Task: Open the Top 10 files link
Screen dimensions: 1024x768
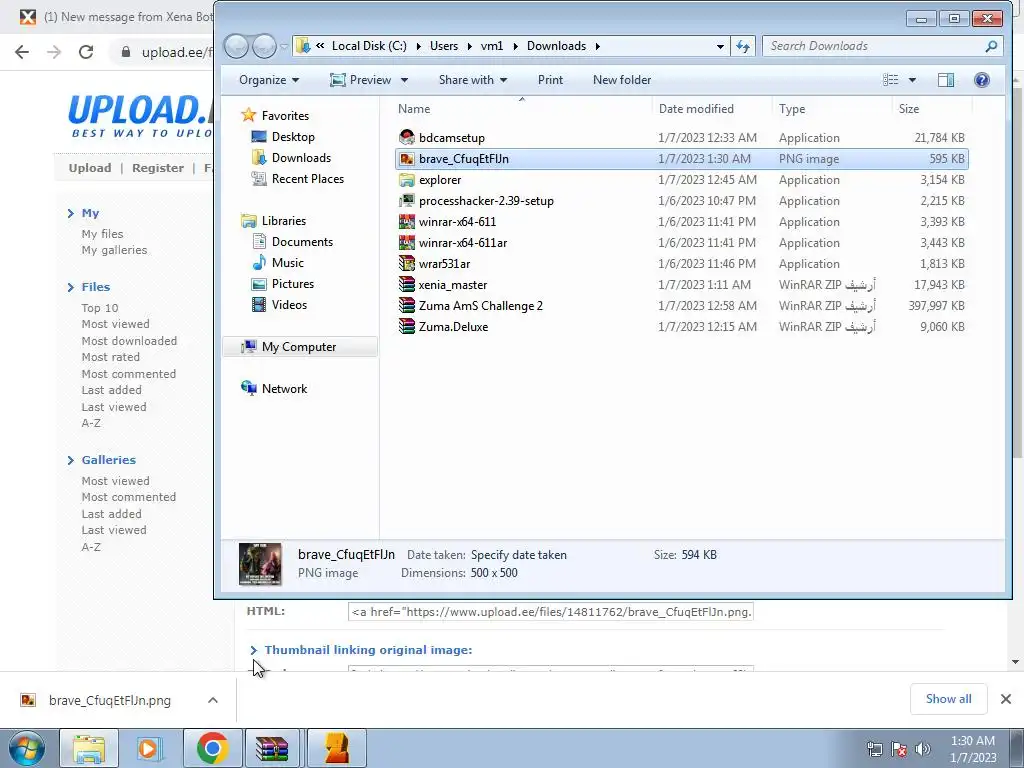Action: point(99,308)
